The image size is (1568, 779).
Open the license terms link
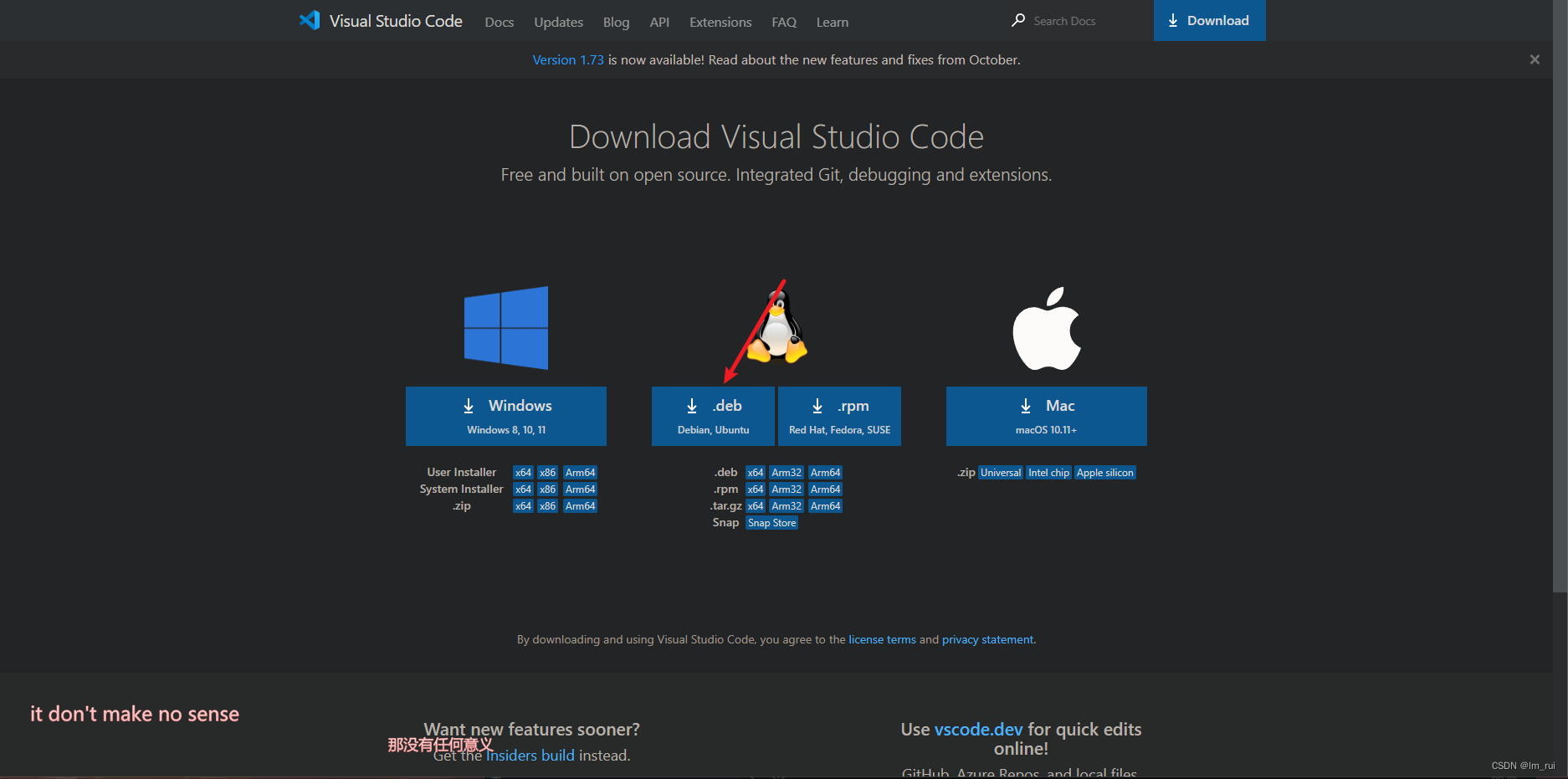882,639
